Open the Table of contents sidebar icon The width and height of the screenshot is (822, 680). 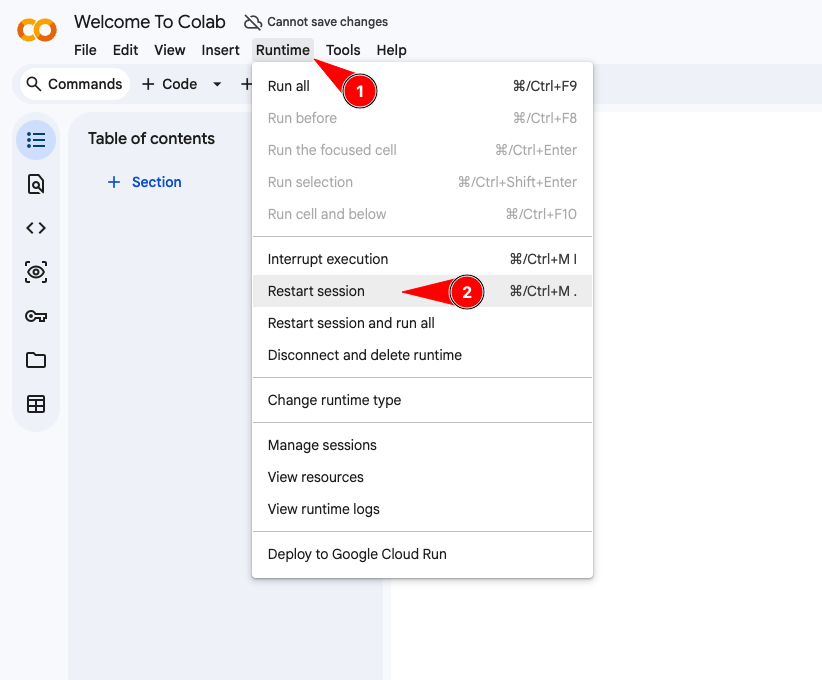(x=36, y=140)
